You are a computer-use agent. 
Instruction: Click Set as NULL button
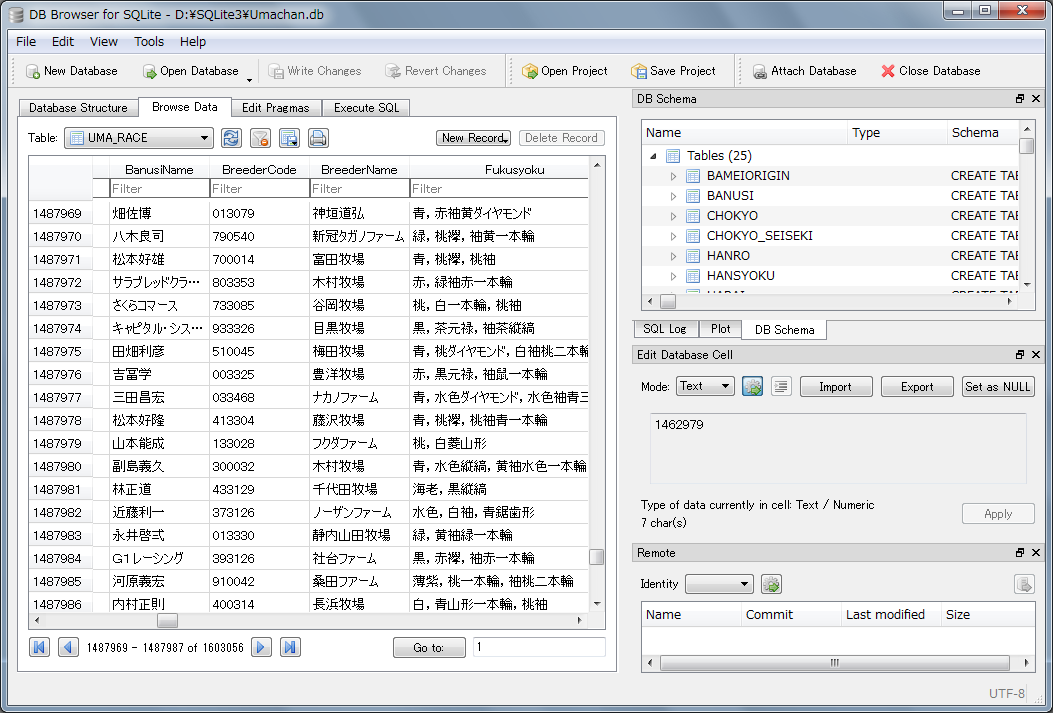click(998, 387)
